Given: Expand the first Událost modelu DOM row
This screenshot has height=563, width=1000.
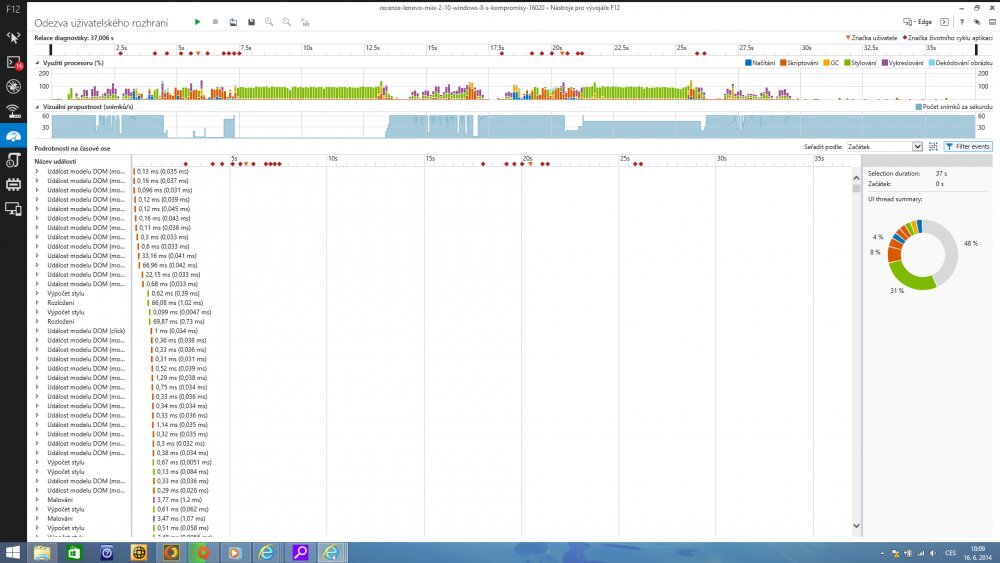Looking at the screenshot, I should point(37,172).
